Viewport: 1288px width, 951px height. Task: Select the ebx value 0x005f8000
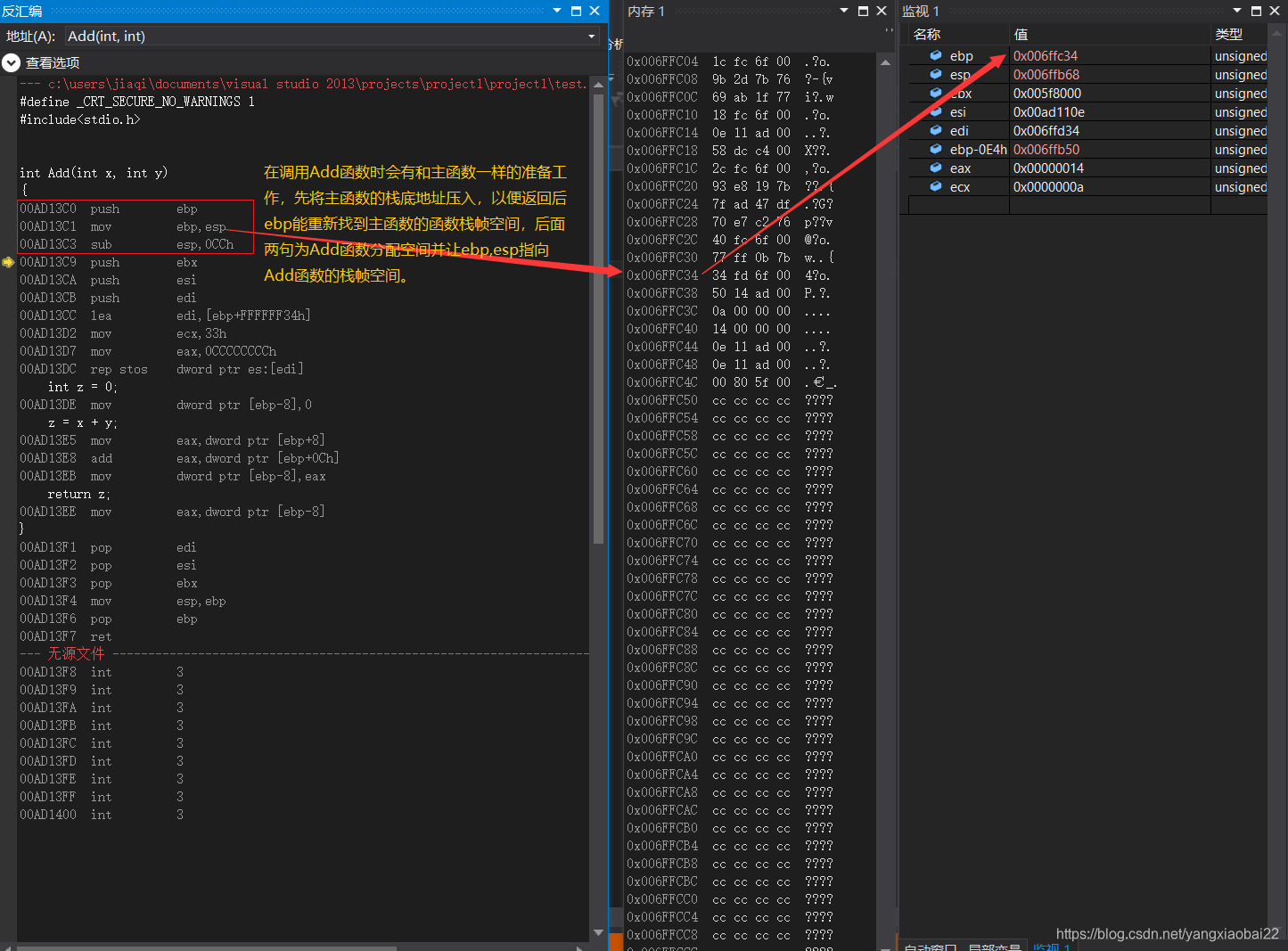tap(1047, 93)
